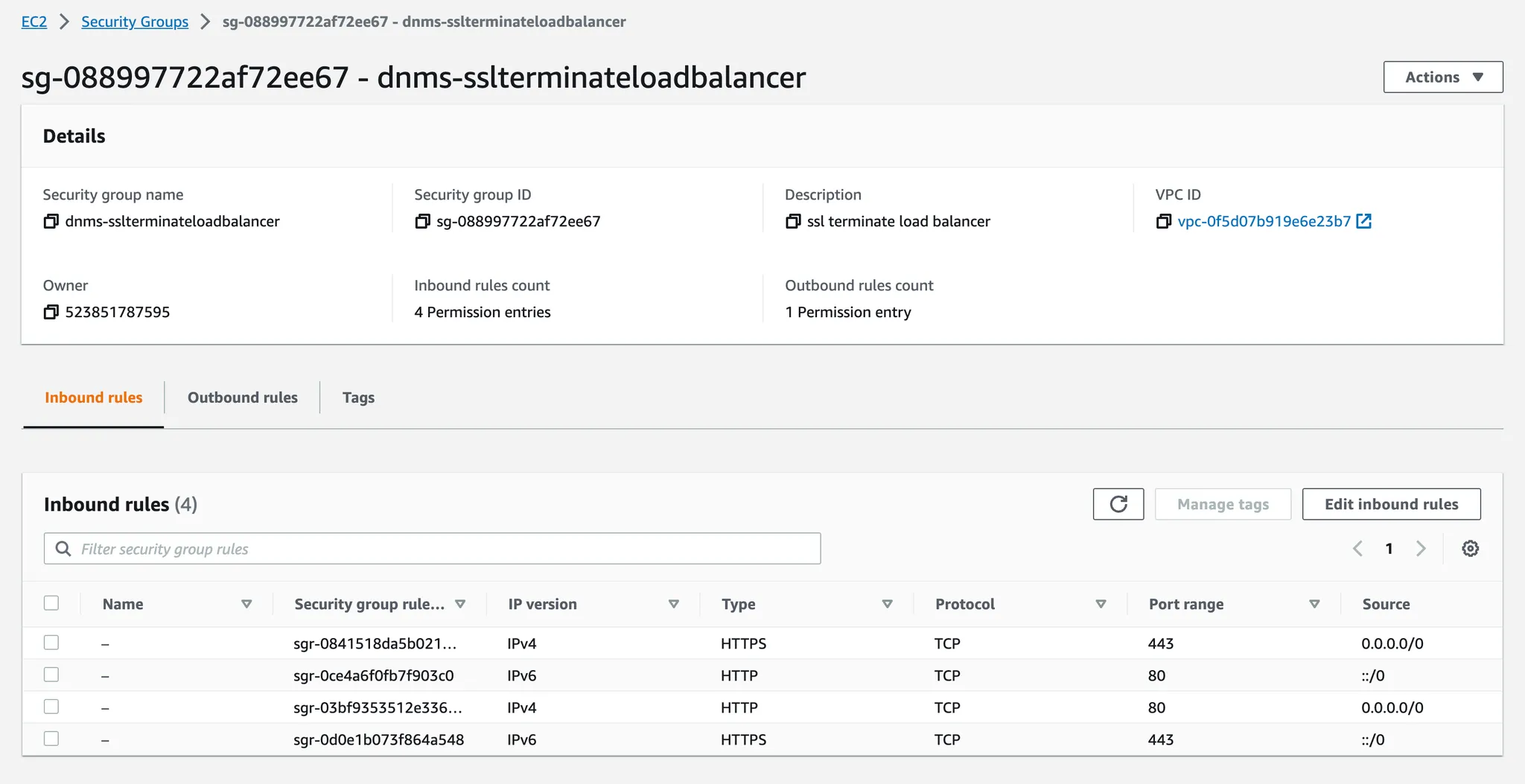Switch to the Tags tab
The width and height of the screenshot is (1525, 784).
tap(358, 398)
